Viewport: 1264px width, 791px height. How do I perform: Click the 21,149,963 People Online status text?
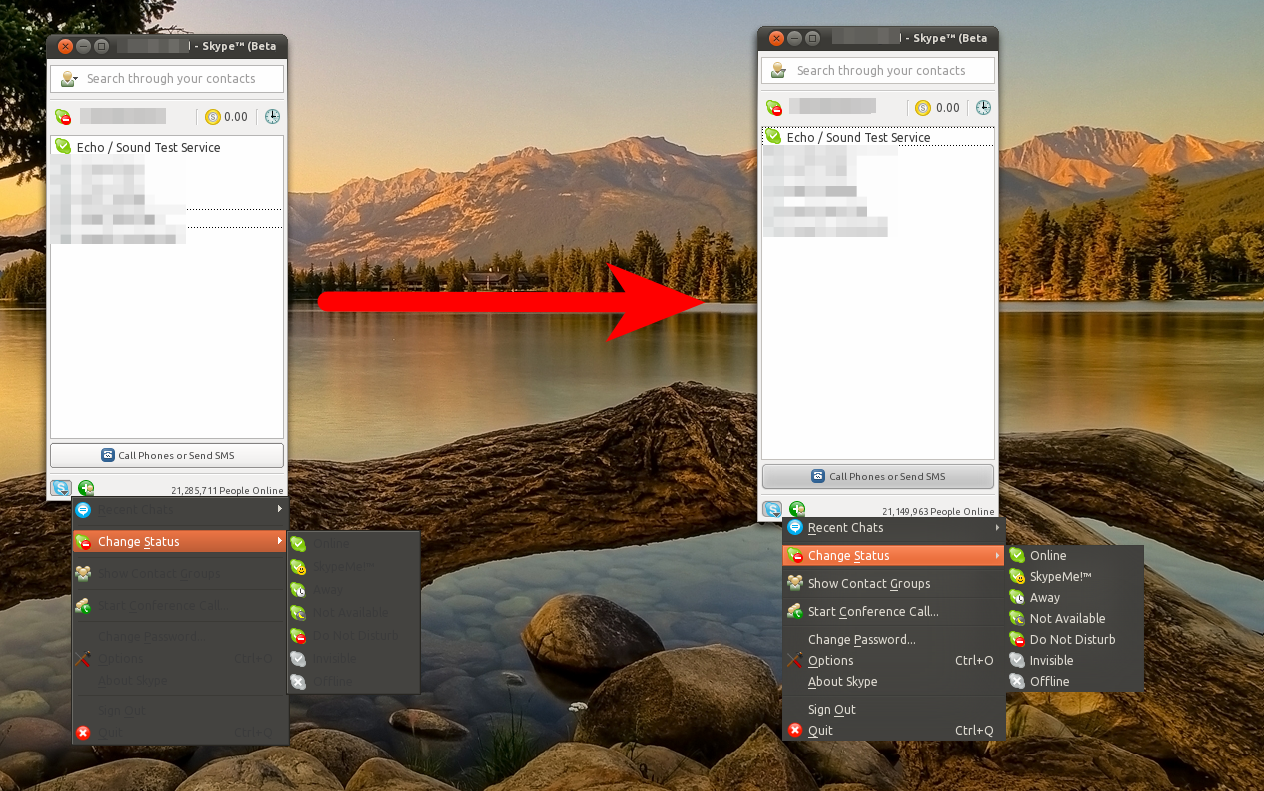[938, 511]
